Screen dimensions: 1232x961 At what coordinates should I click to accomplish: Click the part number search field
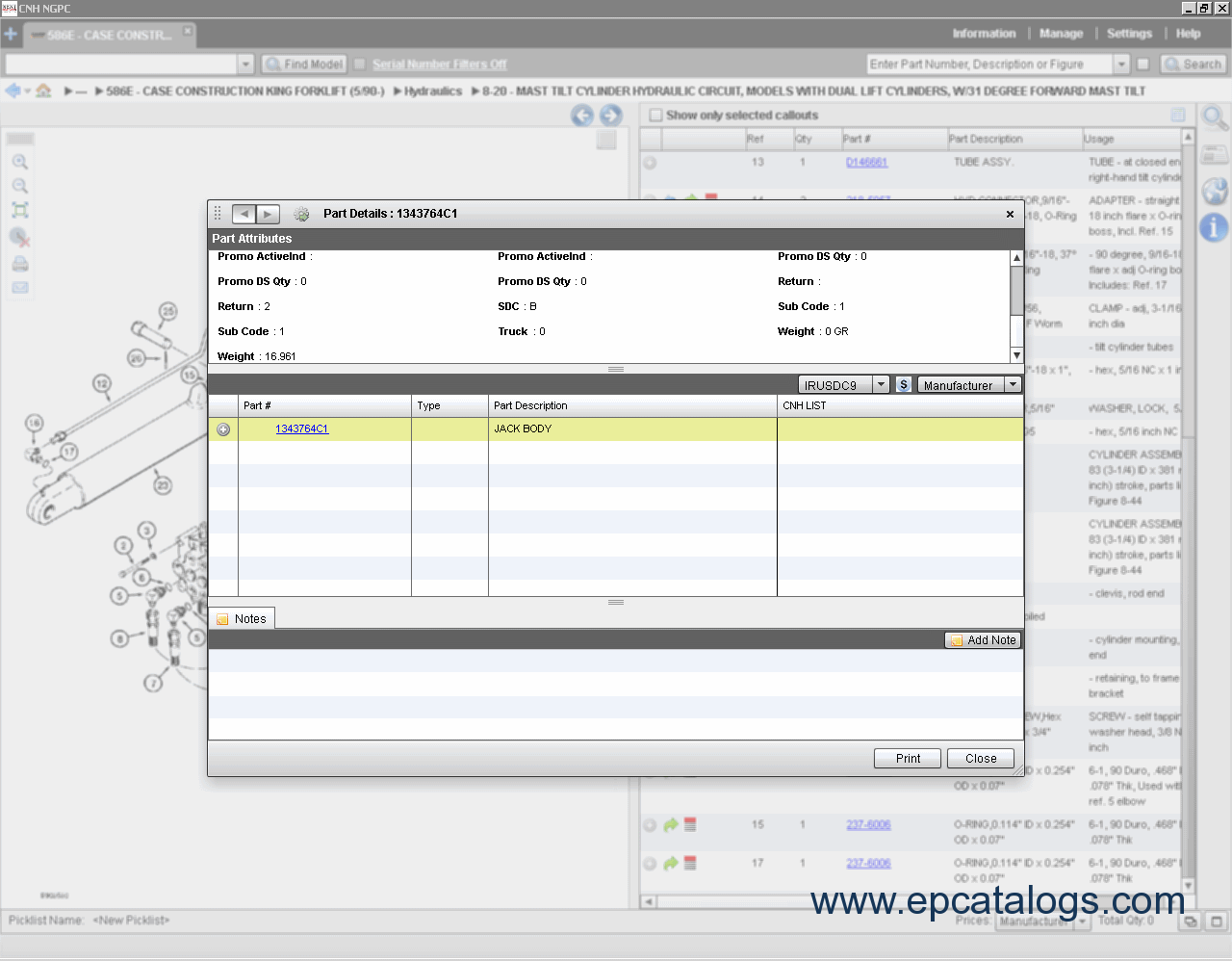click(x=989, y=64)
